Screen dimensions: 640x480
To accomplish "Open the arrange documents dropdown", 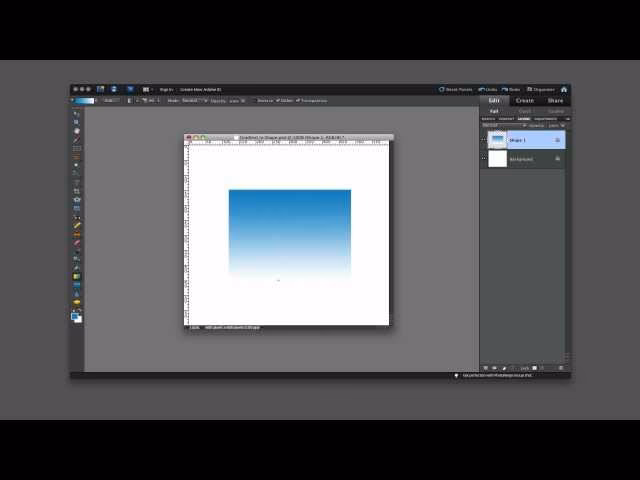I will point(147,89).
